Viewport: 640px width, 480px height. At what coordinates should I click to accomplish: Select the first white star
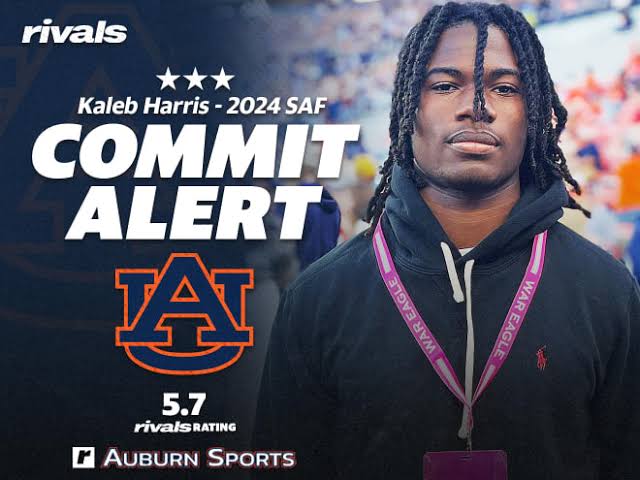(168, 79)
